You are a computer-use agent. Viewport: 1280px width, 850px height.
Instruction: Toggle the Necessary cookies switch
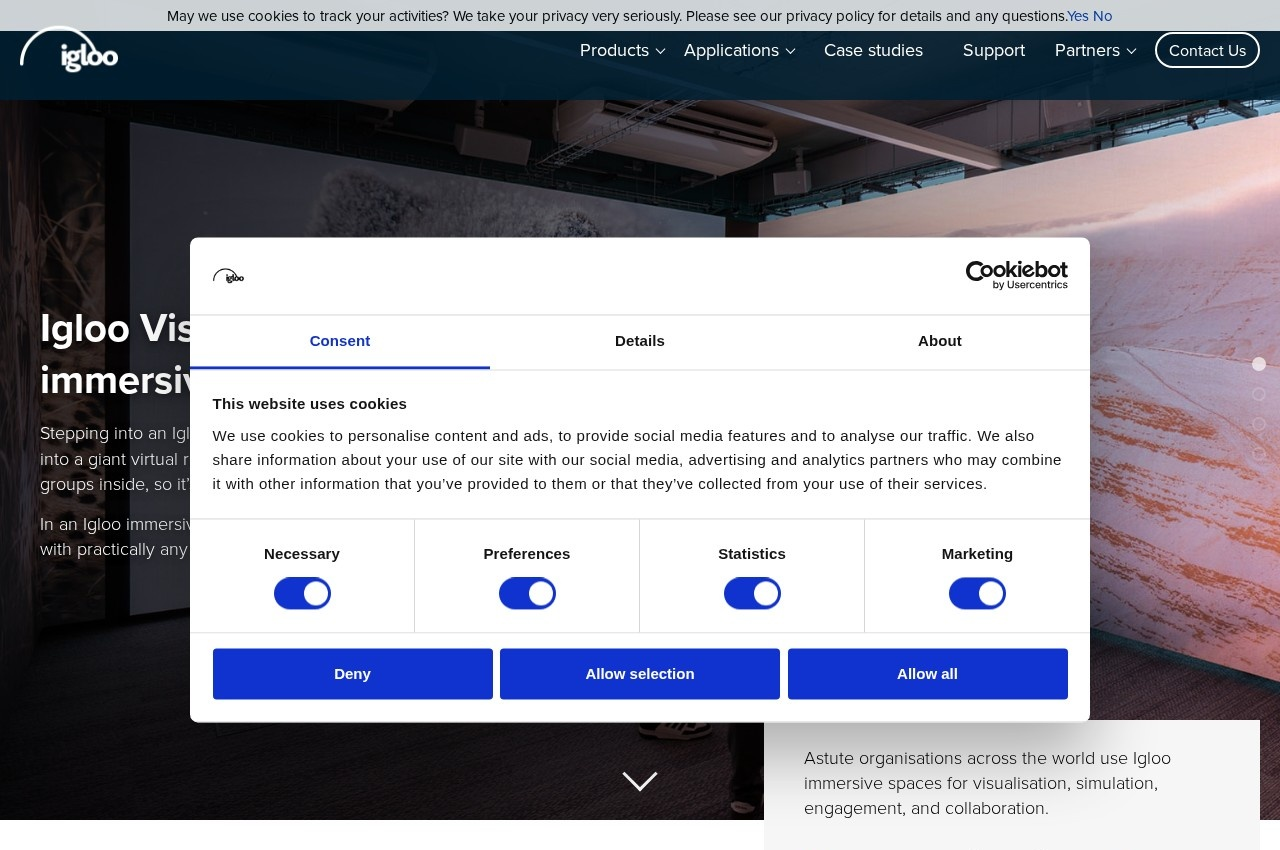[x=302, y=593]
